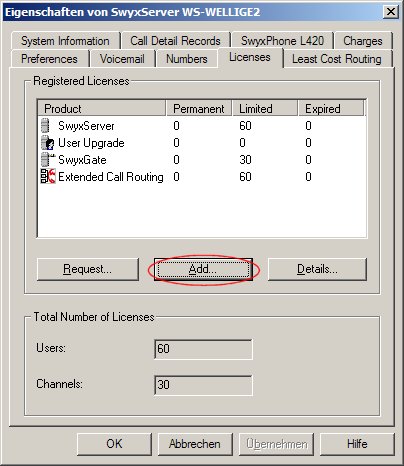Image resolution: width=404 pixels, height=466 pixels.
Task: Click the Channels count field
Action: [x=203, y=385]
